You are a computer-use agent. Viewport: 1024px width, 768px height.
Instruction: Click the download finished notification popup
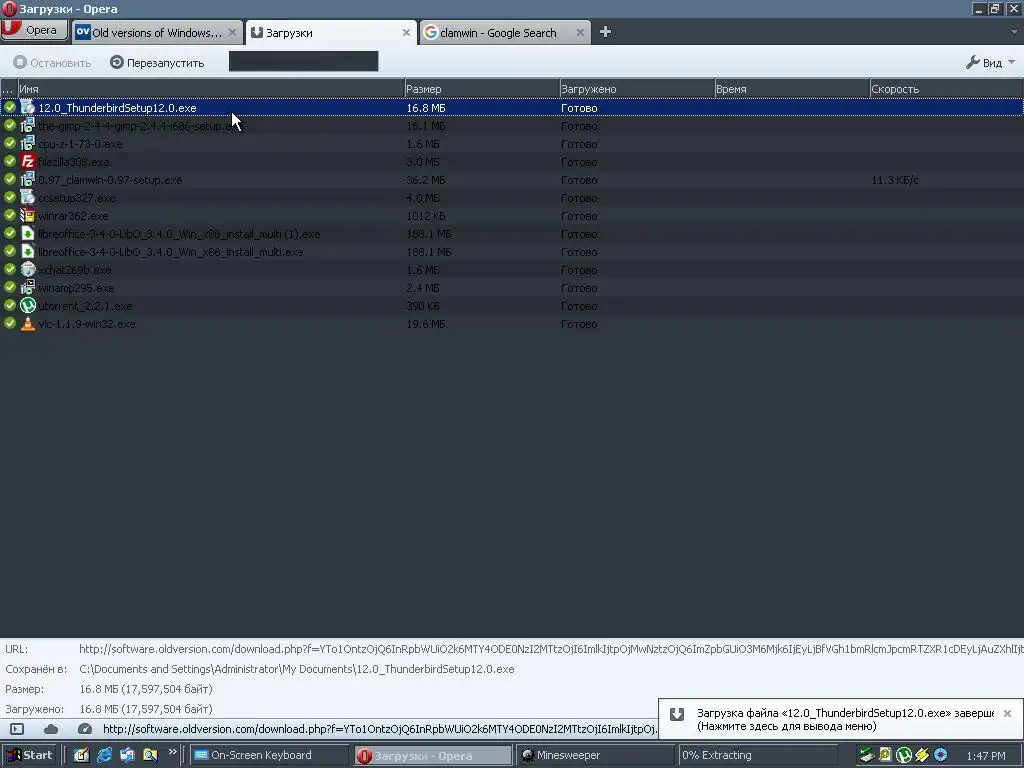(x=840, y=719)
